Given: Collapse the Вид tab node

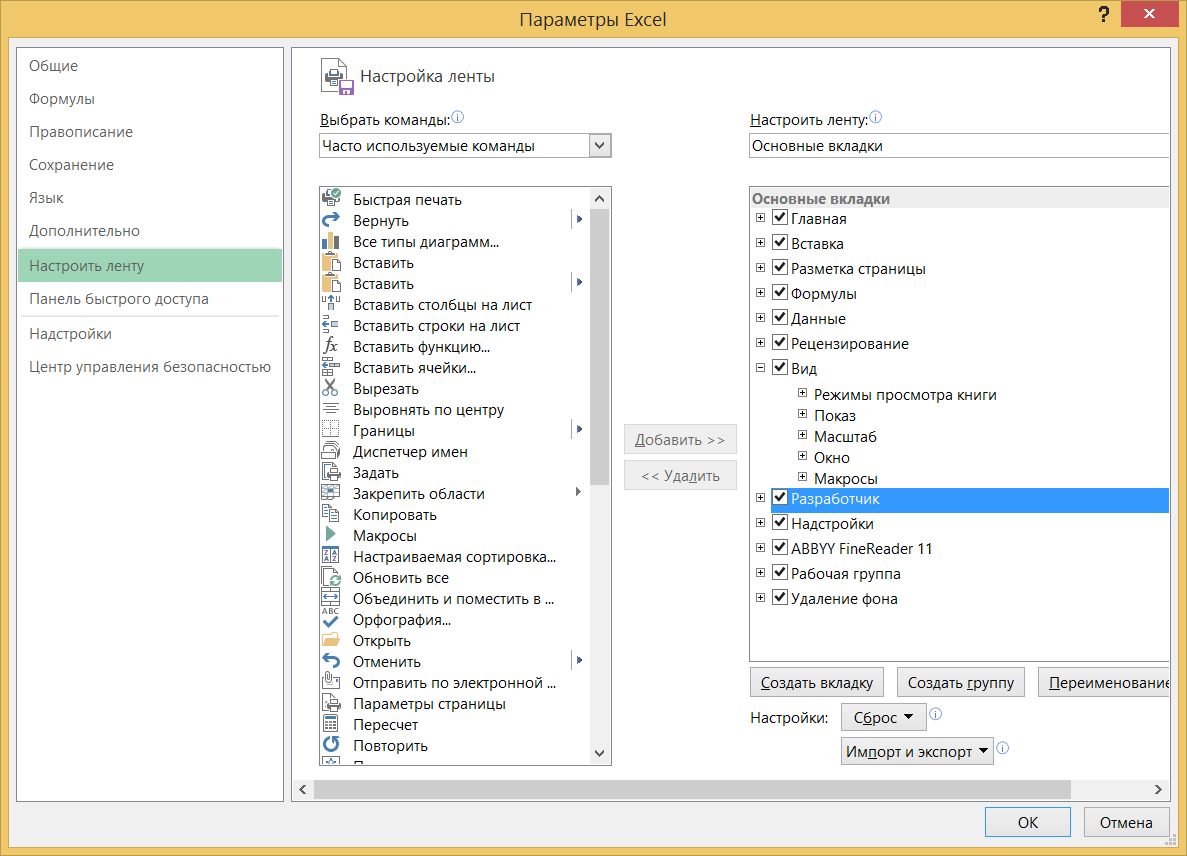Looking at the screenshot, I should coord(761,368).
